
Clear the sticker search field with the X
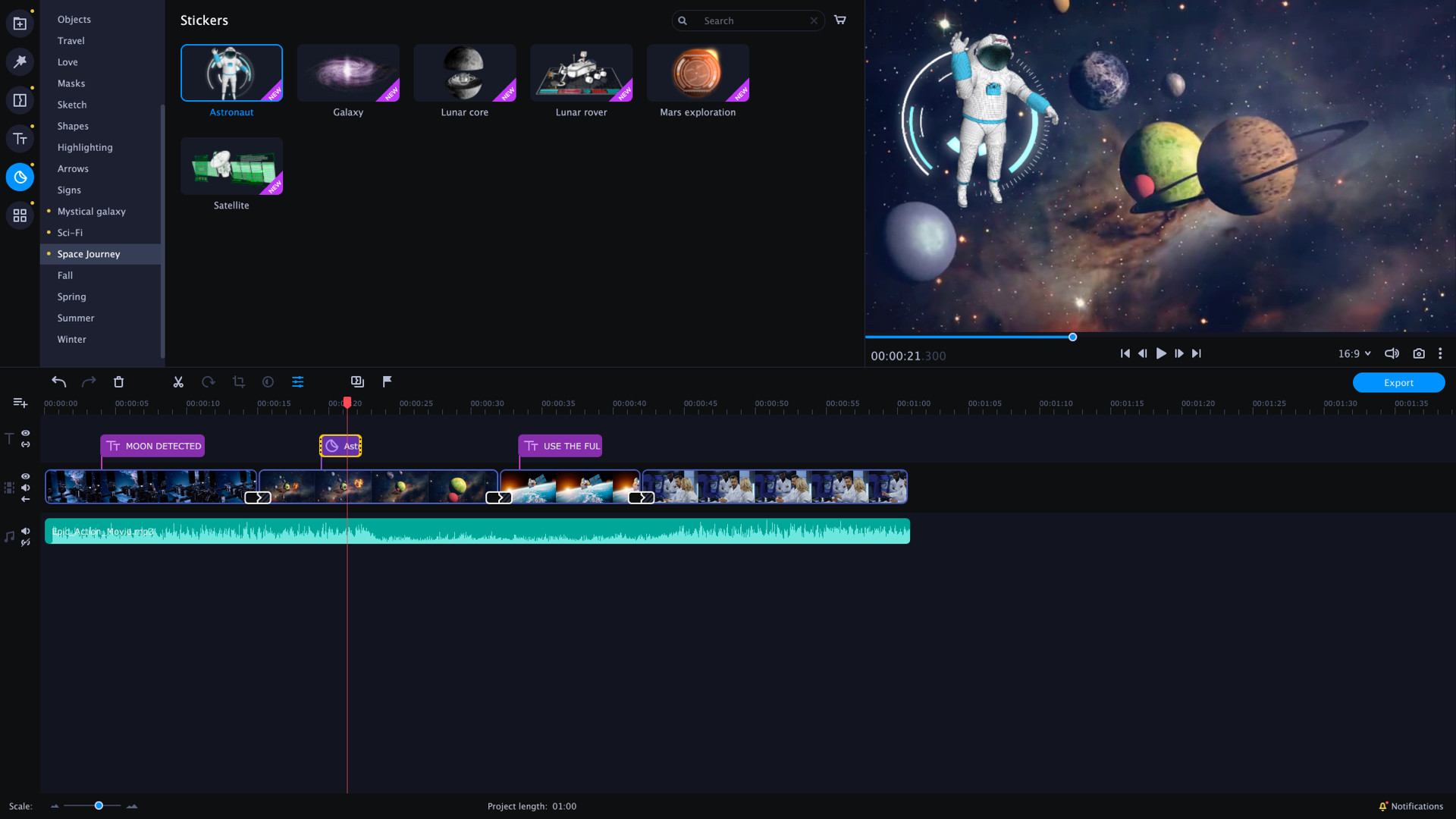[814, 20]
